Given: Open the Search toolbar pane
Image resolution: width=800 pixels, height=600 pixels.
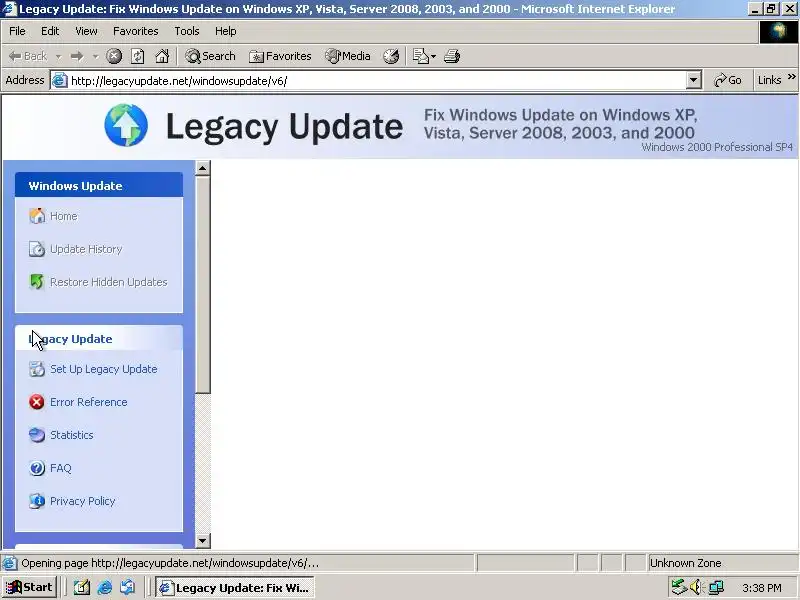Looking at the screenshot, I should click(x=210, y=56).
